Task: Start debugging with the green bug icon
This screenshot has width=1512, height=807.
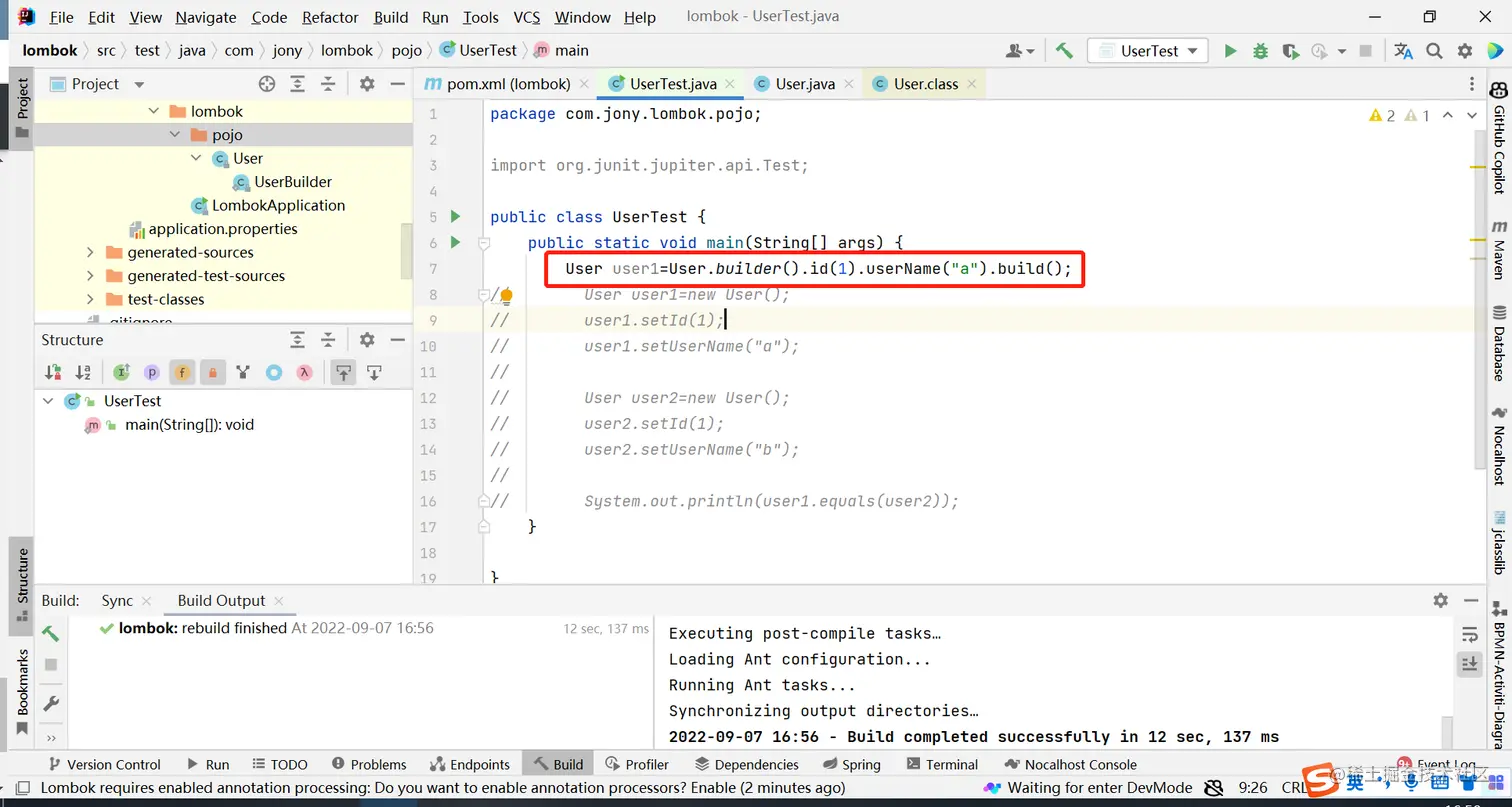Action: pos(1260,51)
